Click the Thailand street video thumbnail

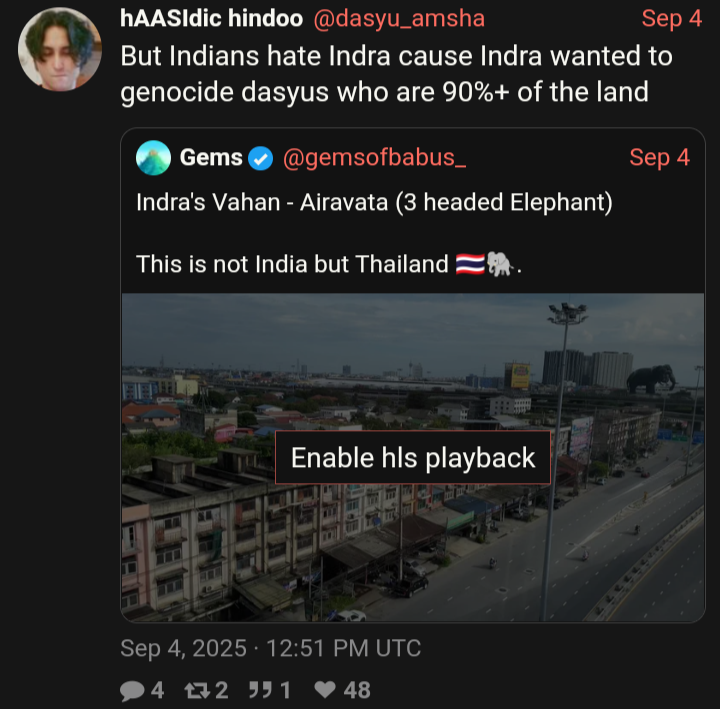pos(412,540)
